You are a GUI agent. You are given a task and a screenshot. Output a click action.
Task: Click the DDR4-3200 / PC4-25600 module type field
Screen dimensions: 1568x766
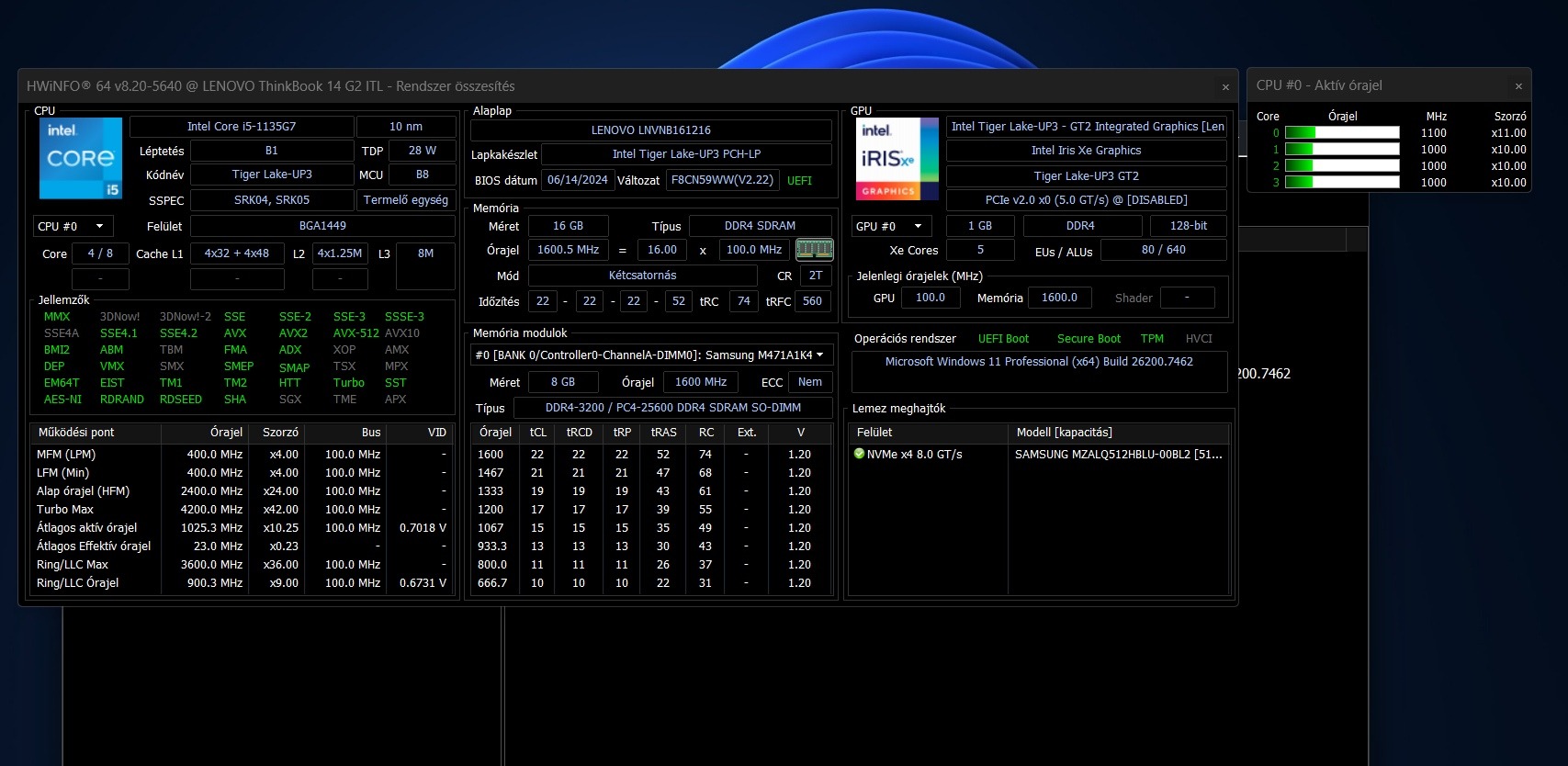673,408
